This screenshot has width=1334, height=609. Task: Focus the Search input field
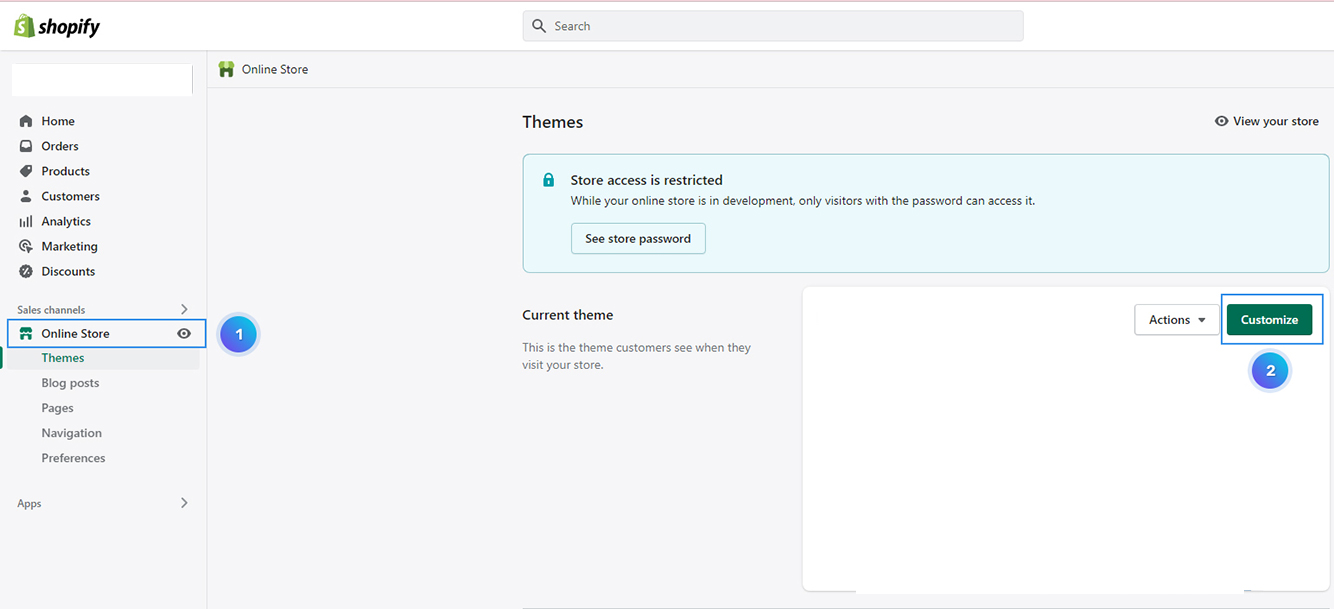[772, 26]
